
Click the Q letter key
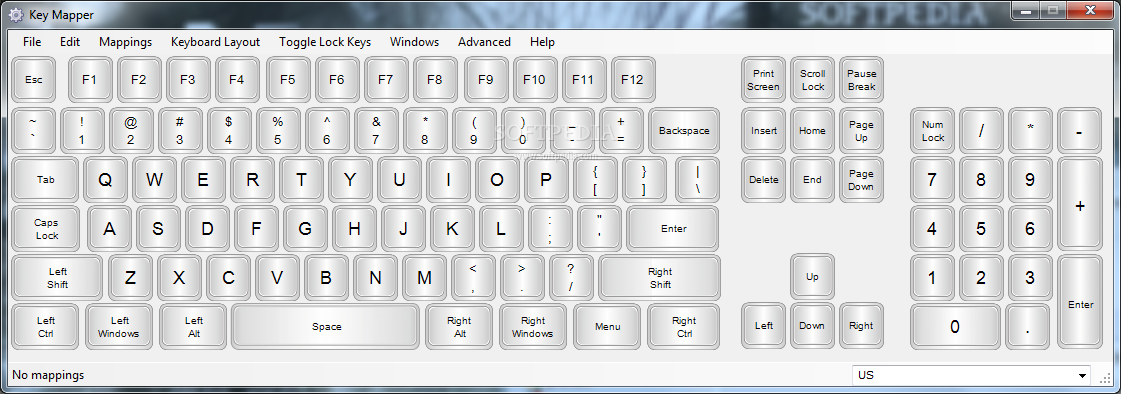click(x=105, y=179)
